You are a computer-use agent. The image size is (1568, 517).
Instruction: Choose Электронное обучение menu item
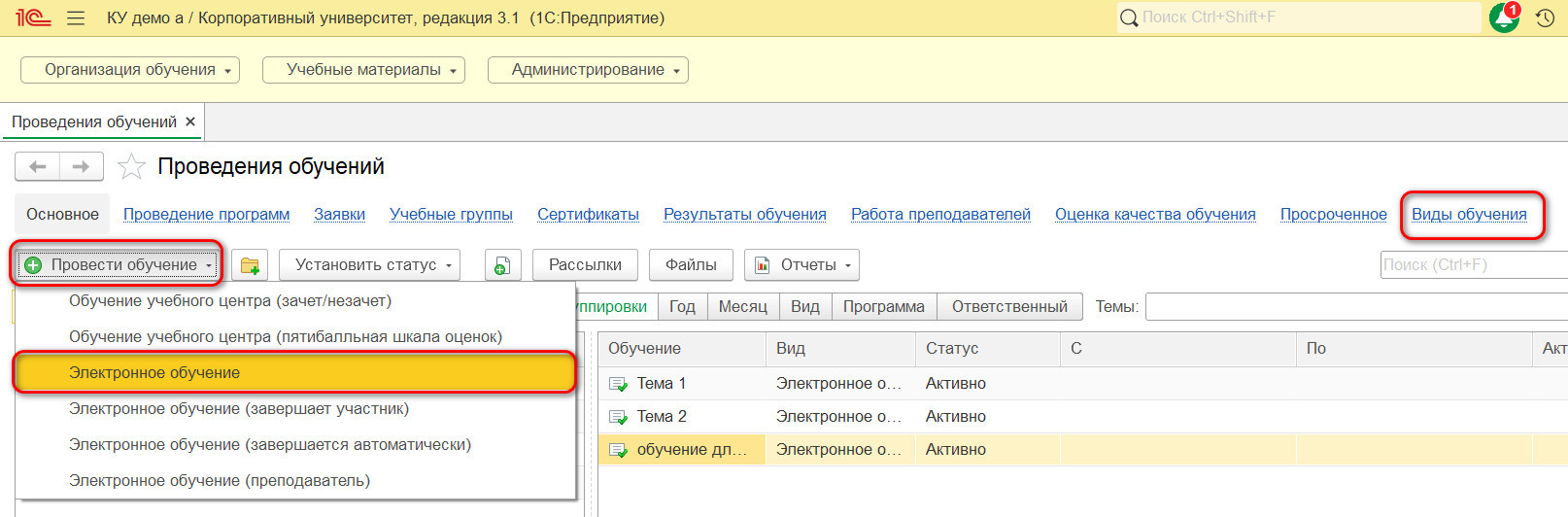(x=295, y=373)
